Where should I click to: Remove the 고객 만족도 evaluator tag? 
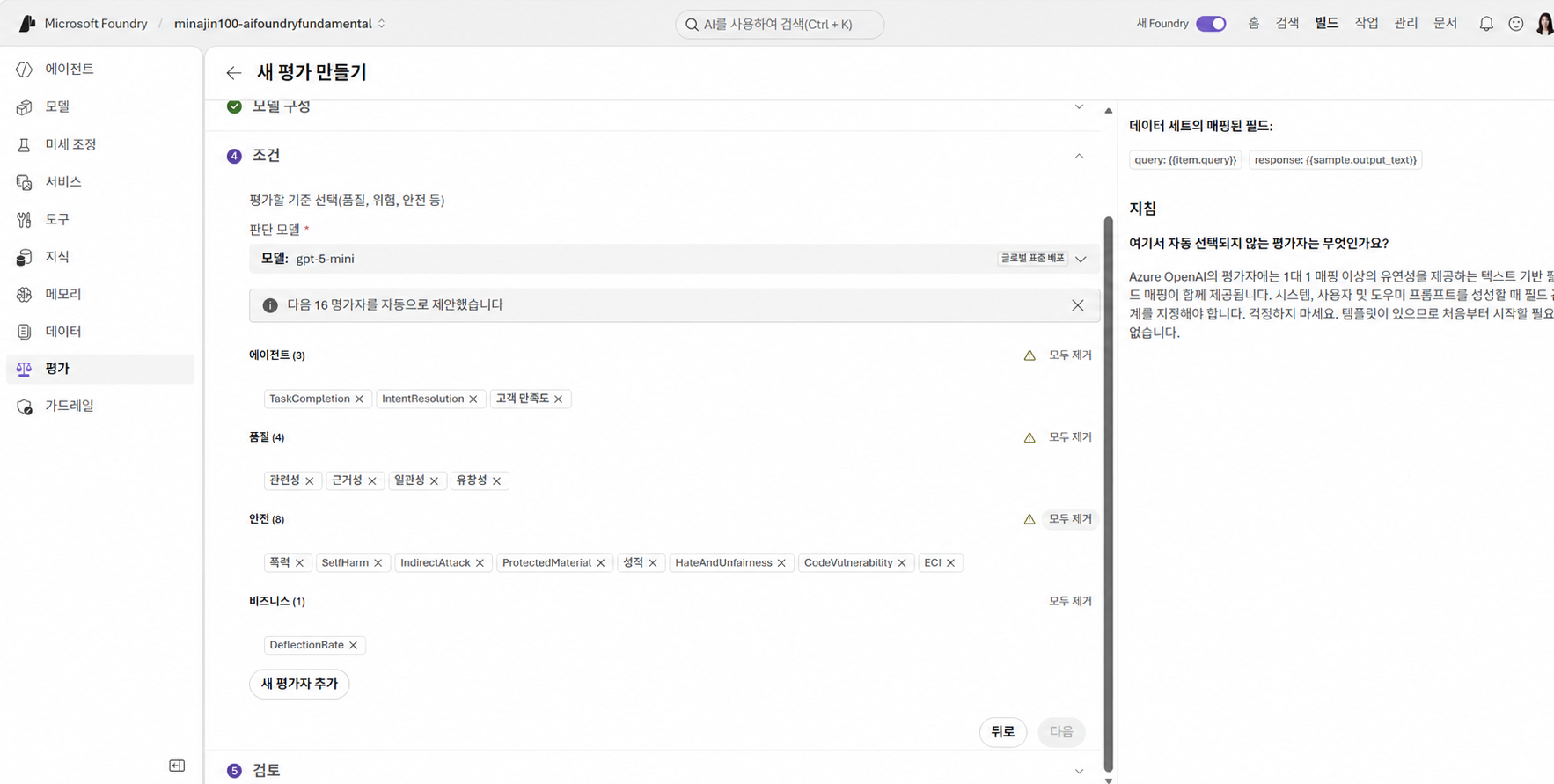click(559, 399)
